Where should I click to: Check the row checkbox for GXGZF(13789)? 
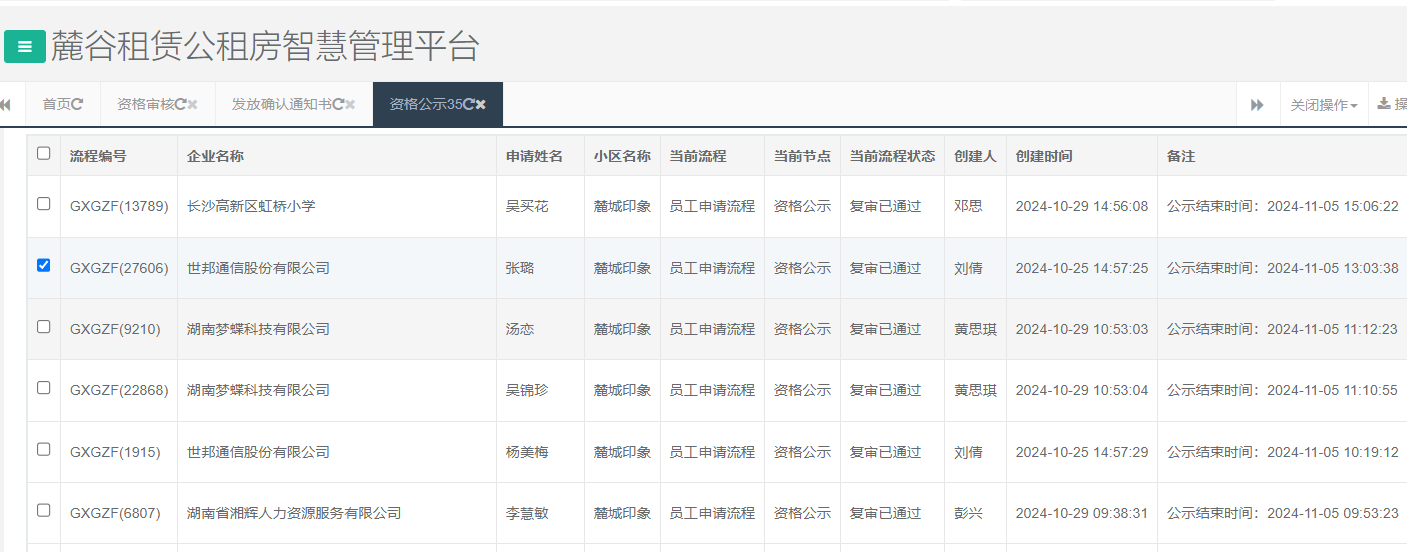[x=43, y=204]
